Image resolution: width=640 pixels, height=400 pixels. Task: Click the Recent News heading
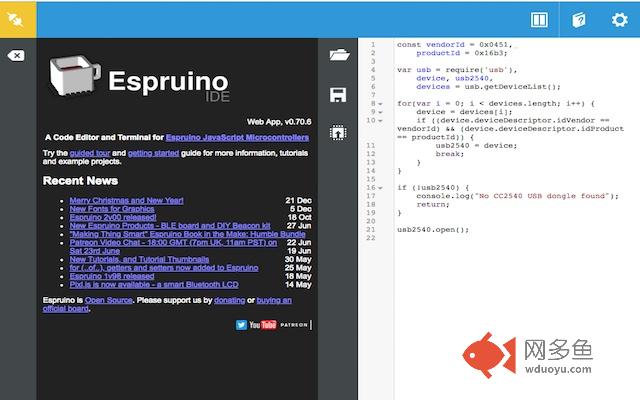pyautogui.click(x=80, y=180)
